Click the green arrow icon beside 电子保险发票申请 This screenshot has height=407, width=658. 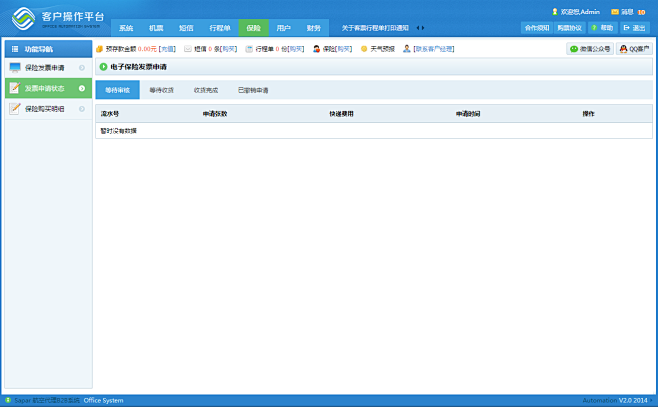coord(103,67)
